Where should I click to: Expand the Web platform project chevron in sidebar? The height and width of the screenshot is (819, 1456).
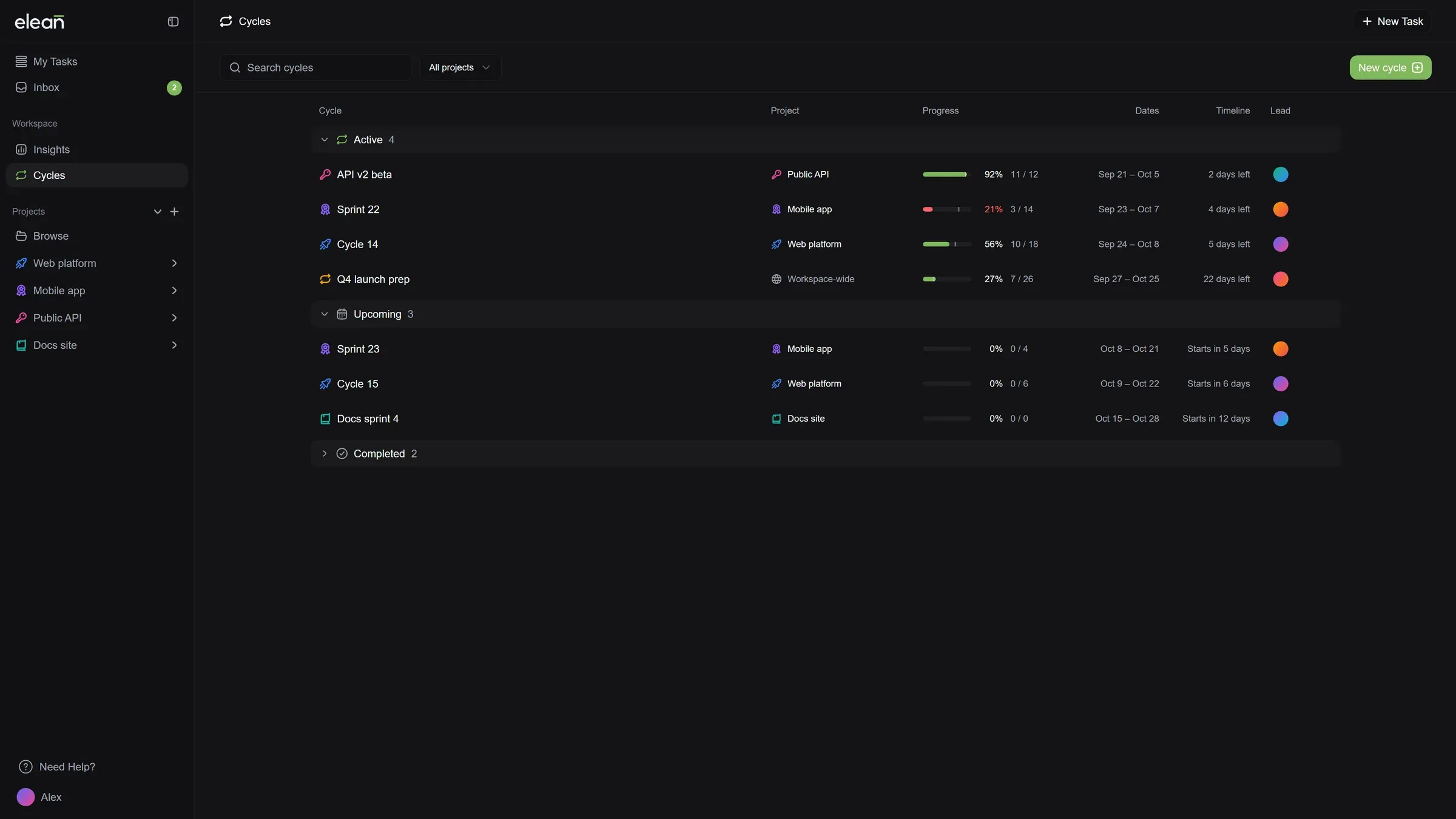click(x=174, y=263)
